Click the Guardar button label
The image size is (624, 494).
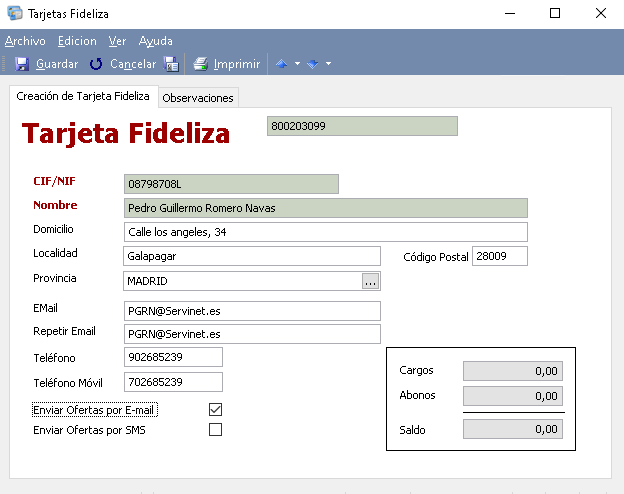(57, 64)
